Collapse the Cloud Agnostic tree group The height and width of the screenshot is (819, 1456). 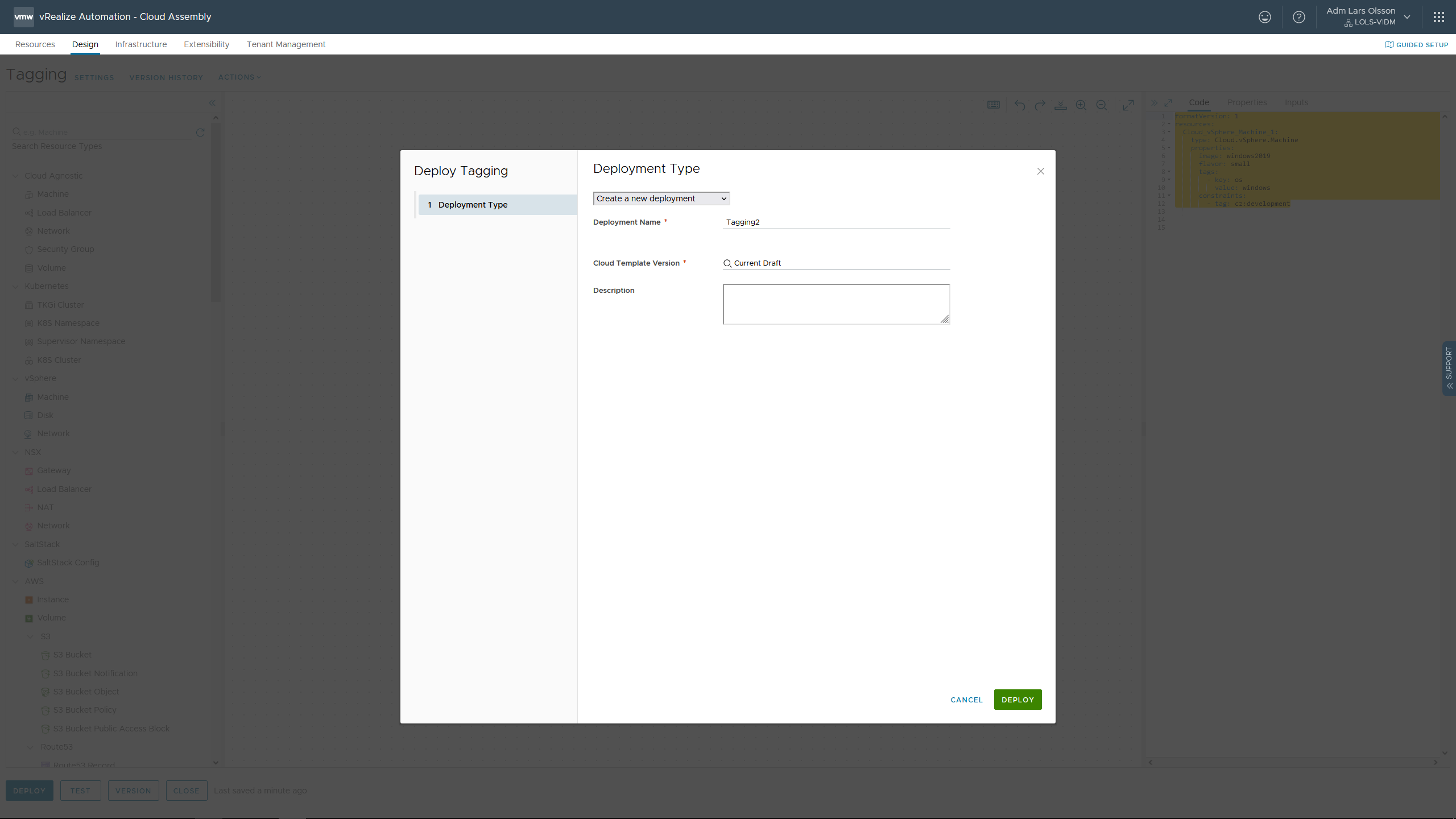[16, 176]
